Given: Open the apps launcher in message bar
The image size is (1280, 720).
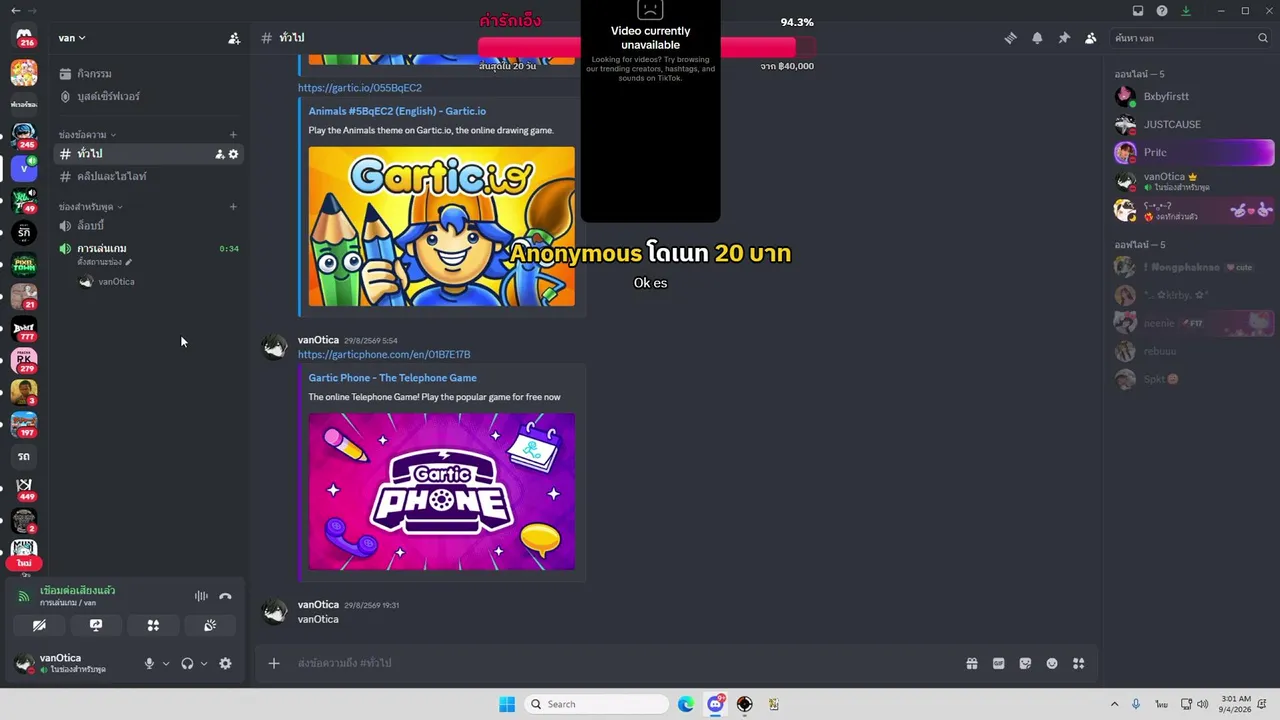Looking at the screenshot, I should pos(1078,663).
